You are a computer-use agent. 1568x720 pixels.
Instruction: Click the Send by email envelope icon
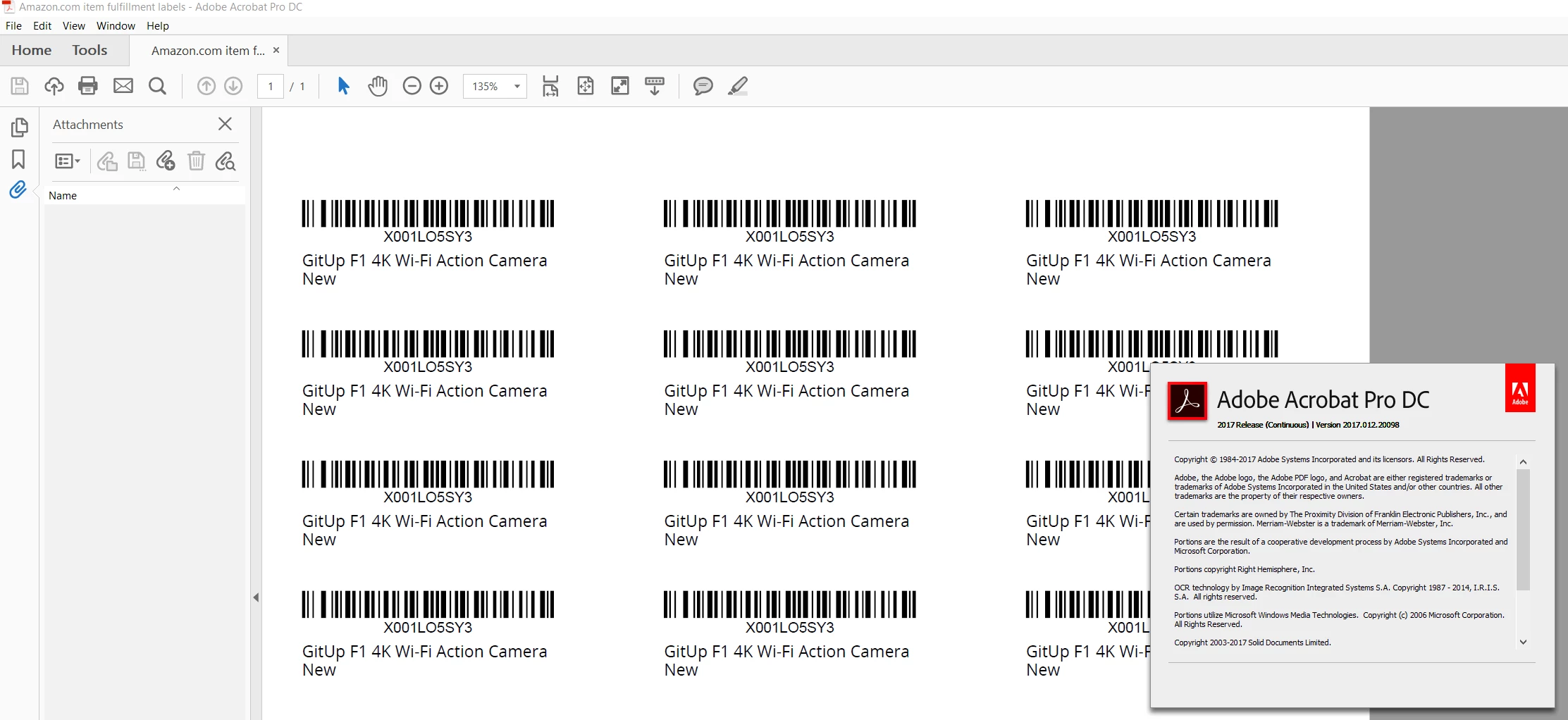[x=123, y=86]
